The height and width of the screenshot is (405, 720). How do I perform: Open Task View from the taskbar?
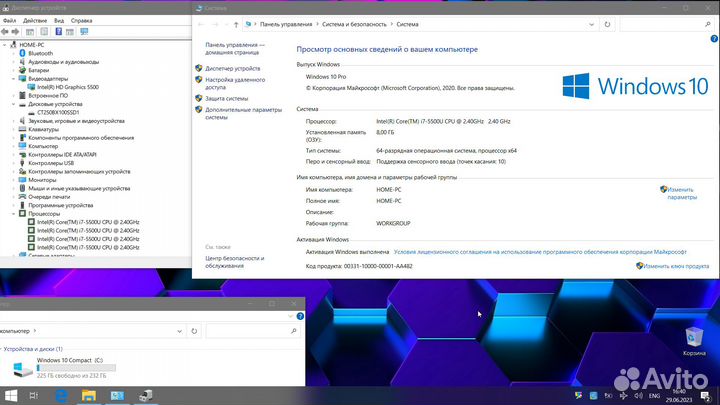click(34, 395)
